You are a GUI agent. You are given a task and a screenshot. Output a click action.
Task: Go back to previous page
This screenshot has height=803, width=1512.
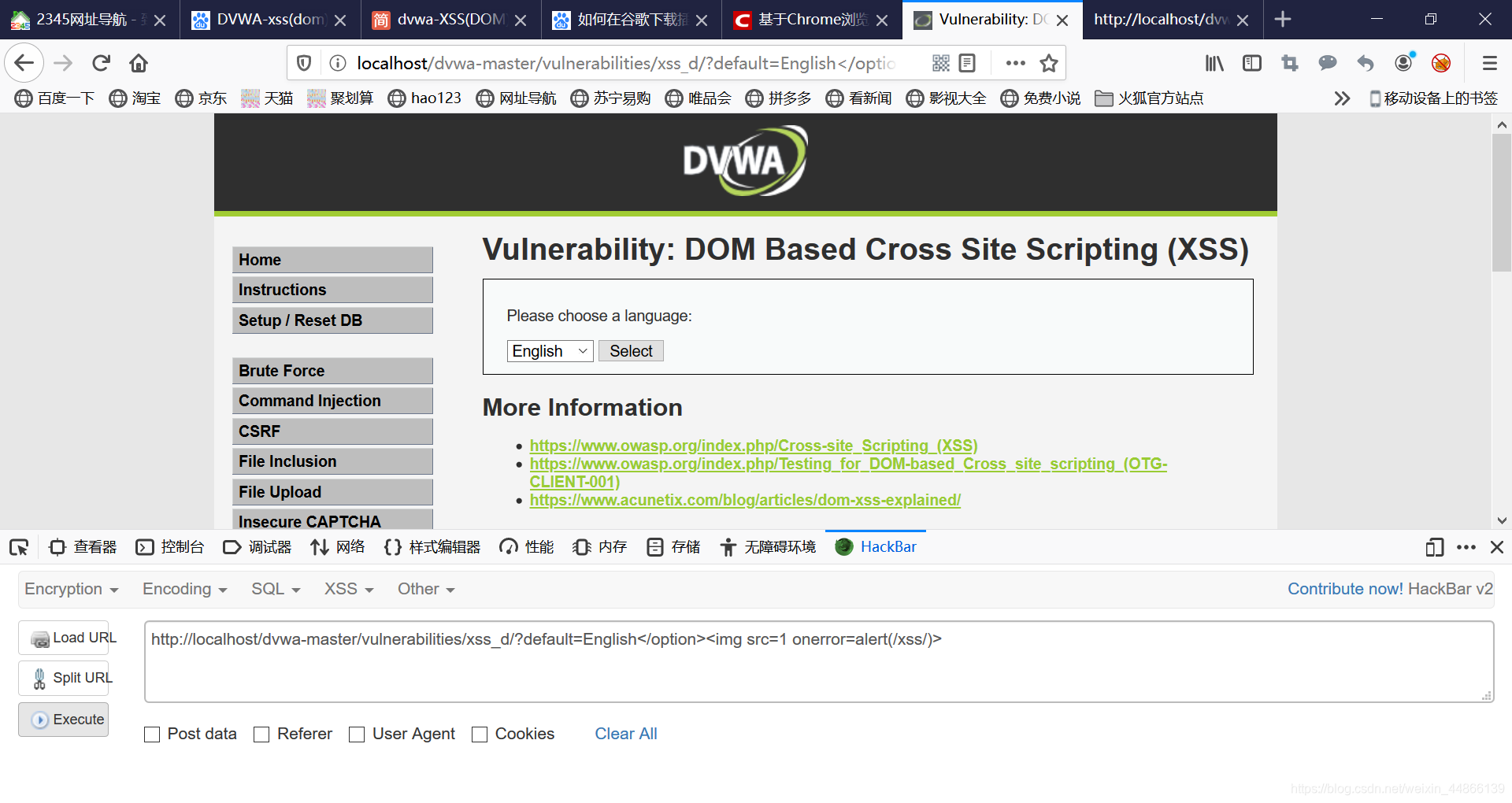click(24, 63)
